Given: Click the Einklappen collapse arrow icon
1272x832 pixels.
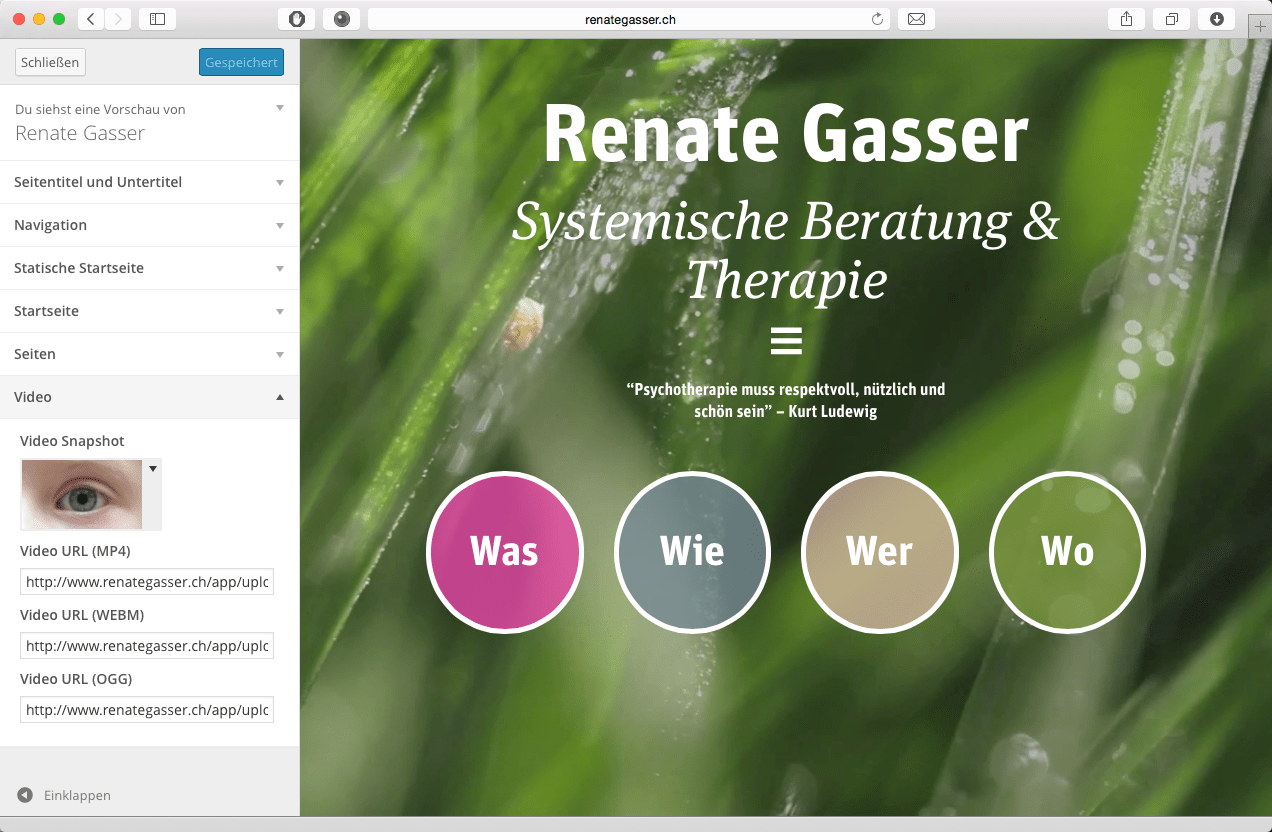Looking at the screenshot, I should pos(25,795).
